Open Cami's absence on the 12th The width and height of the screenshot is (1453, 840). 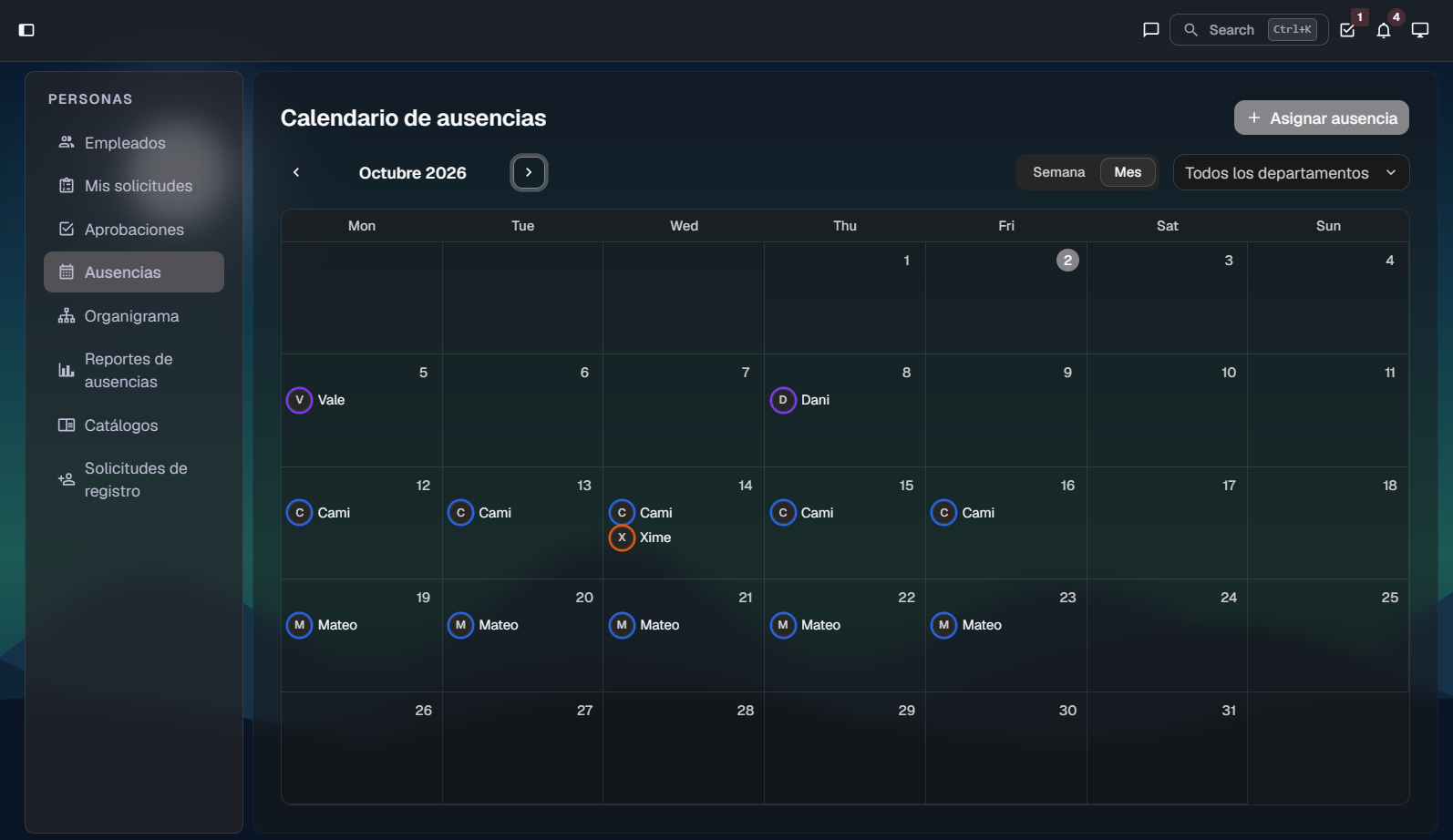(318, 513)
